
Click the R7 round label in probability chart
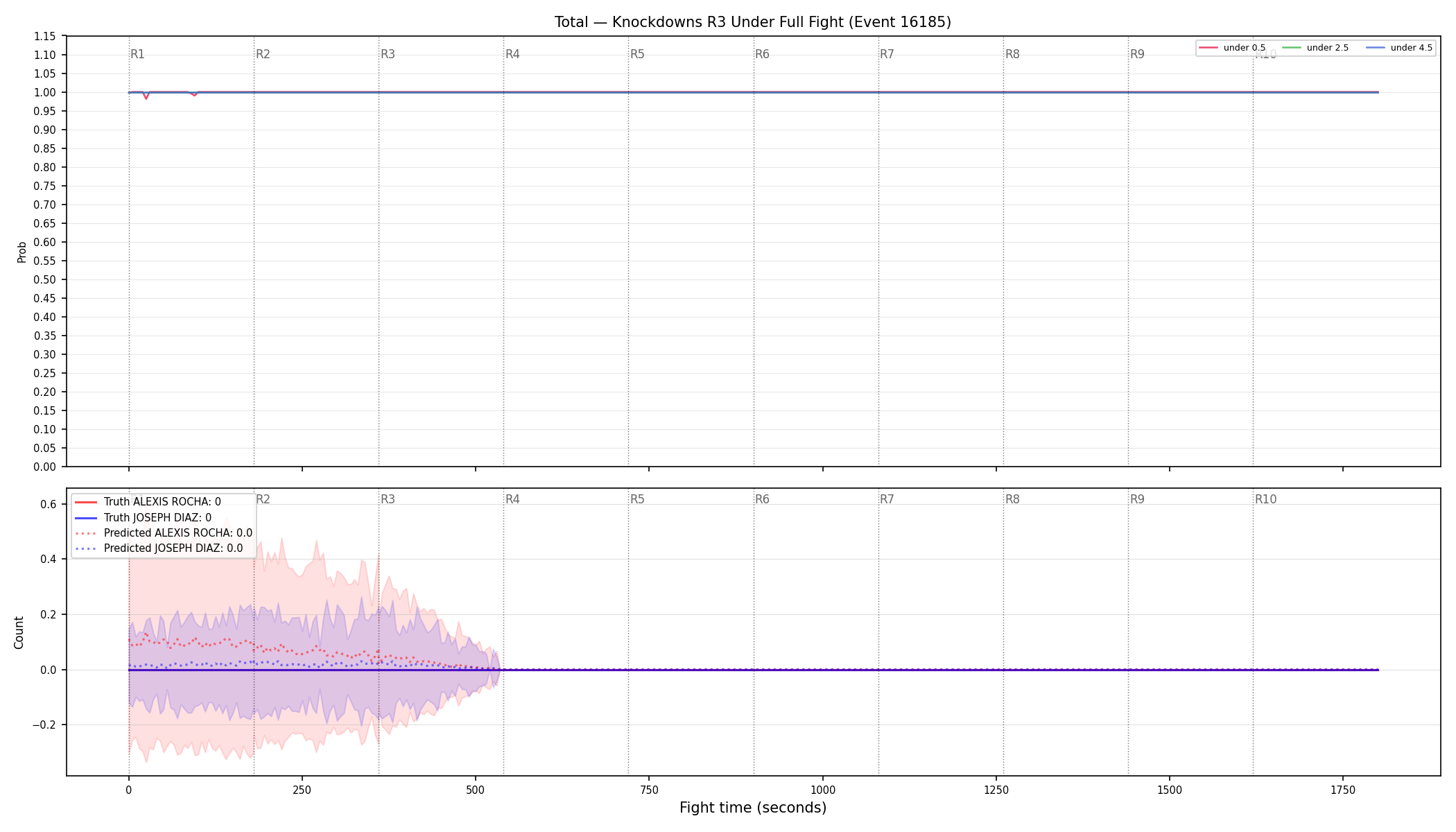(887, 54)
